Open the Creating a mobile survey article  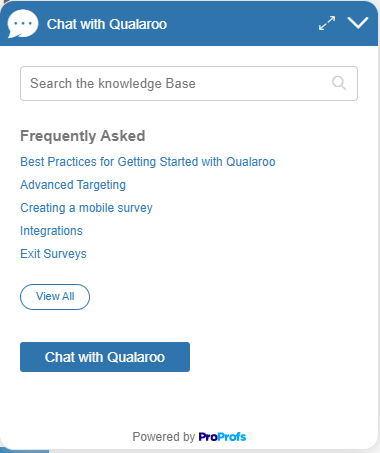pyautogui.click(x=86, y=208)
